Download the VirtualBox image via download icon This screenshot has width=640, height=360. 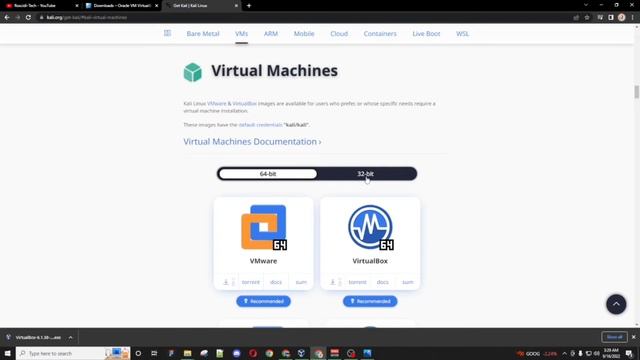point(333,282)
